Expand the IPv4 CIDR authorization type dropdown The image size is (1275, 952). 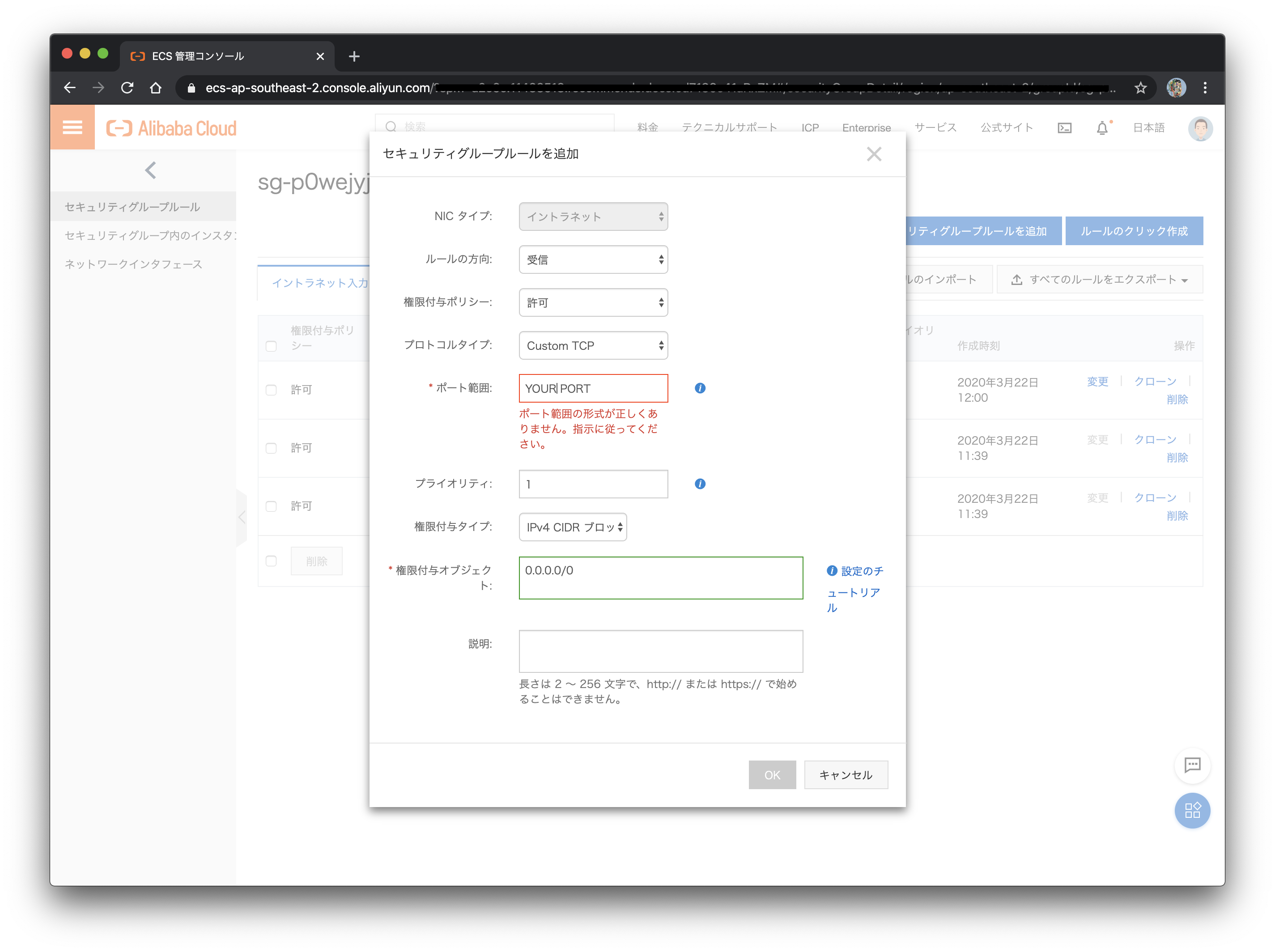[573, 527]
